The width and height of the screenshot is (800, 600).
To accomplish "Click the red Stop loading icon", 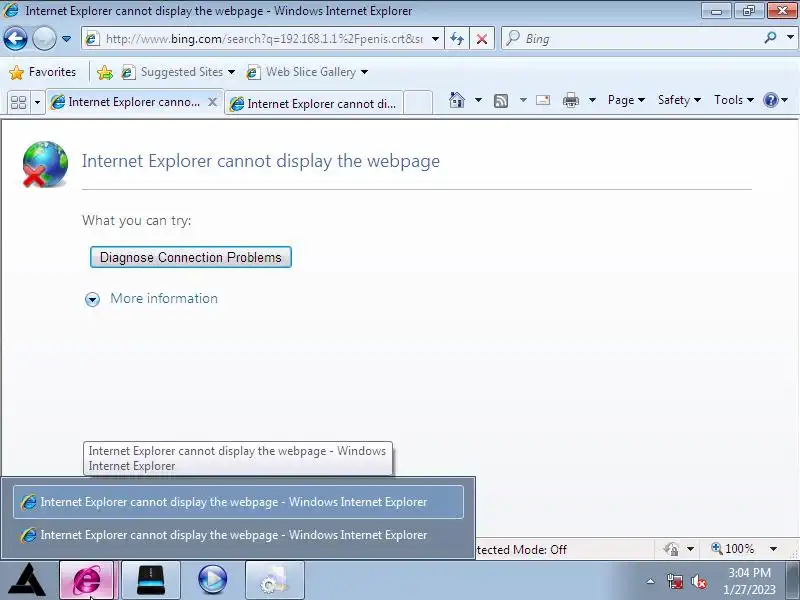I will pos(482,39).
